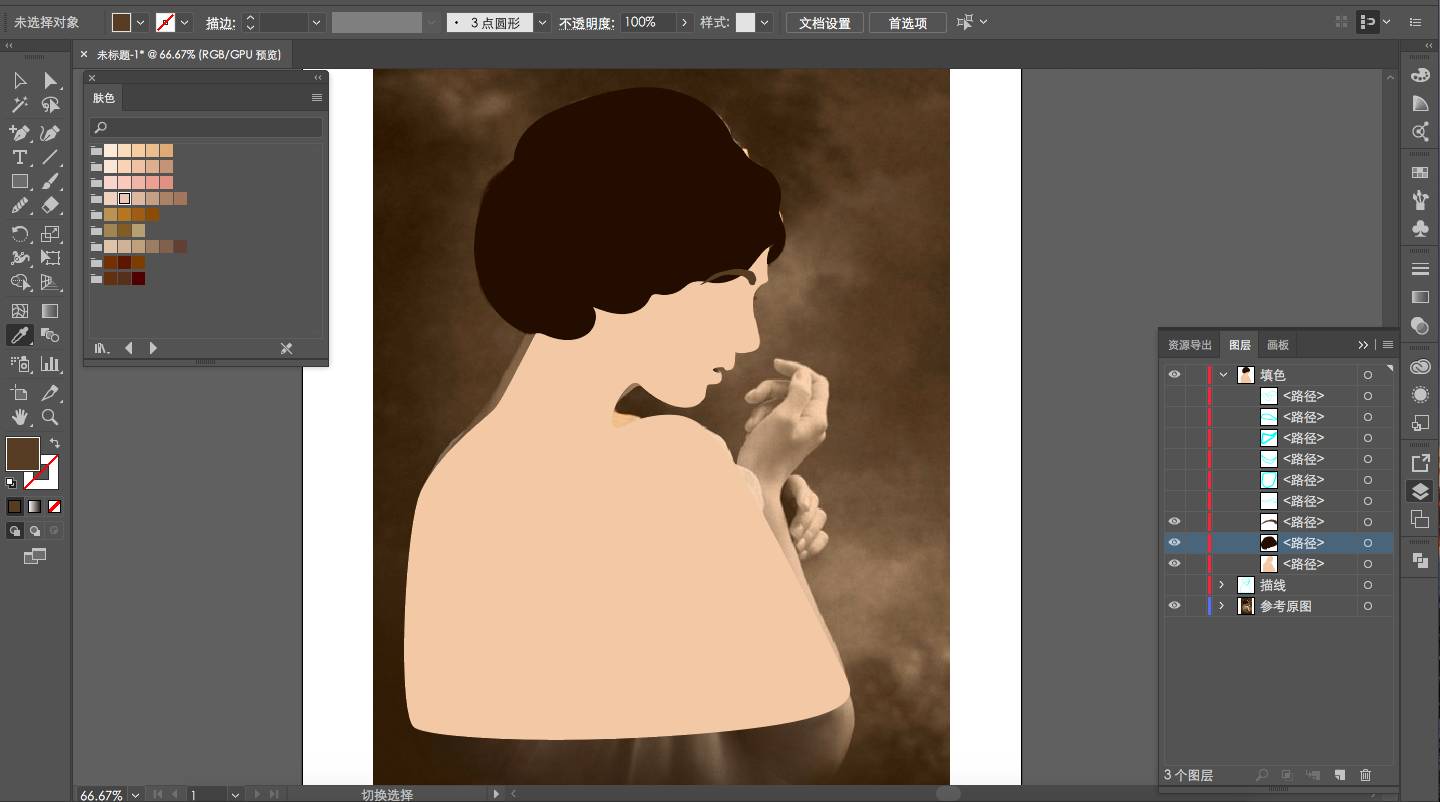The width and height of the screenshot is (1440, 802).
Task: Select the Hand tool
Action: pyautogui.click(x=19, y=417)
